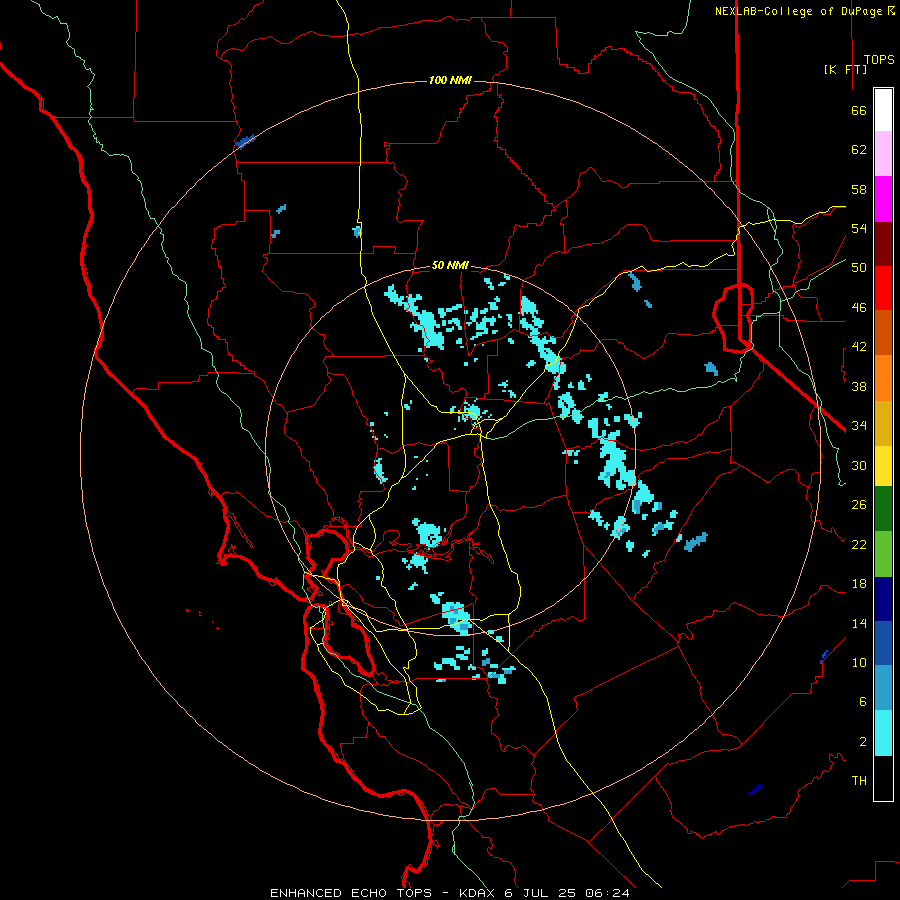This screenshot has height=900, width=900.
Task: Click the "62" legend value
Action: [859, 150]
